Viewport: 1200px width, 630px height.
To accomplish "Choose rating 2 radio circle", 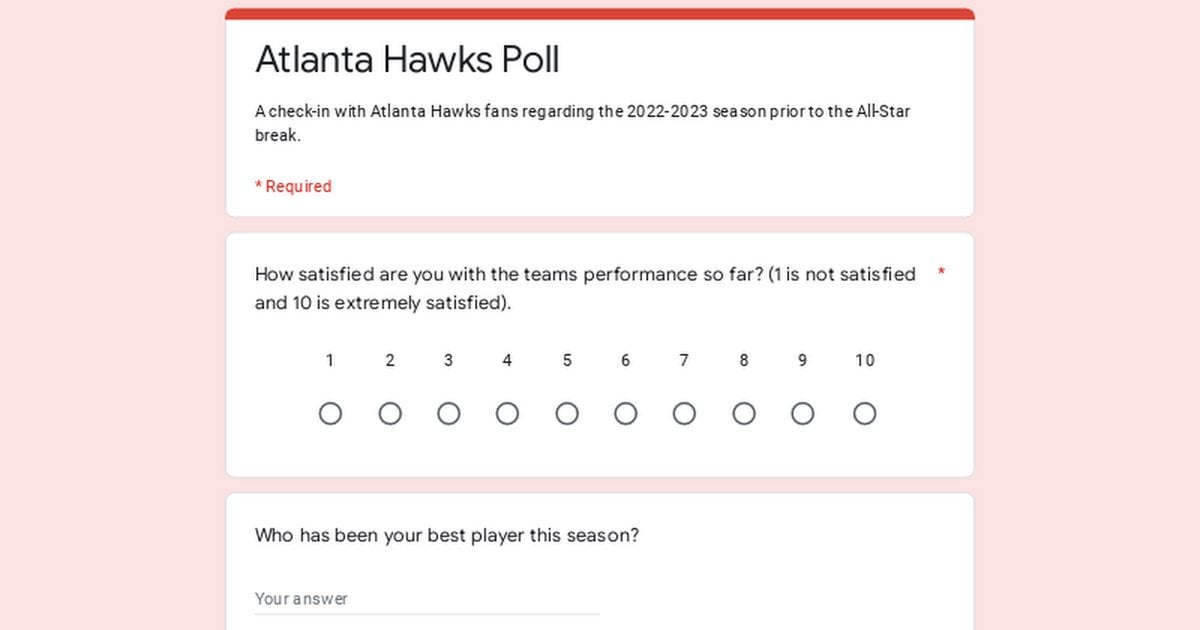I will click(x=390, y=414).
